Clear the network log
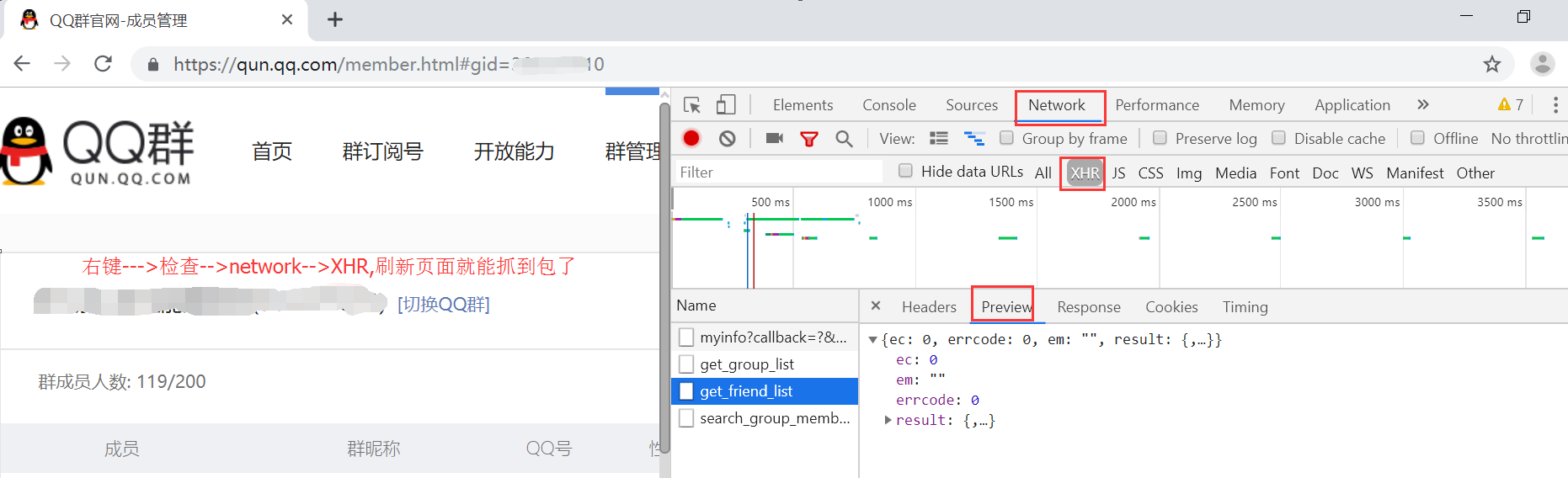 click(728, 138)
